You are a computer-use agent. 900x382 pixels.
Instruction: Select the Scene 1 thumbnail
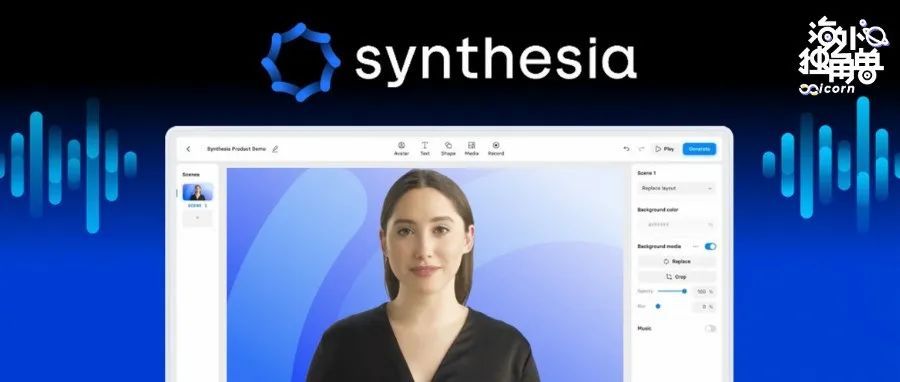tap(197, 192)
